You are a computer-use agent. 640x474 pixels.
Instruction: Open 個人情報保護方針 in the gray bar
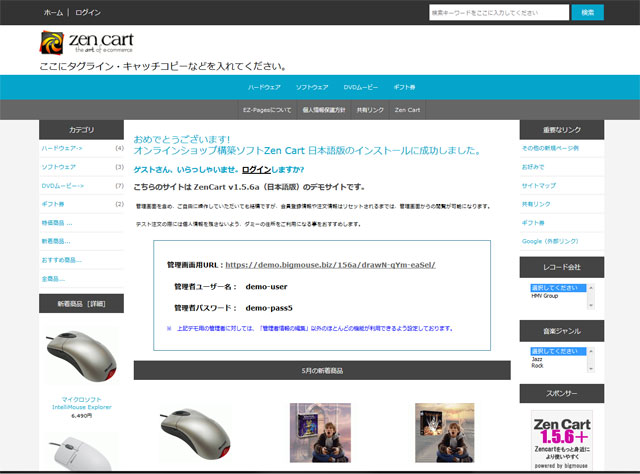click(x=324, y=110)
